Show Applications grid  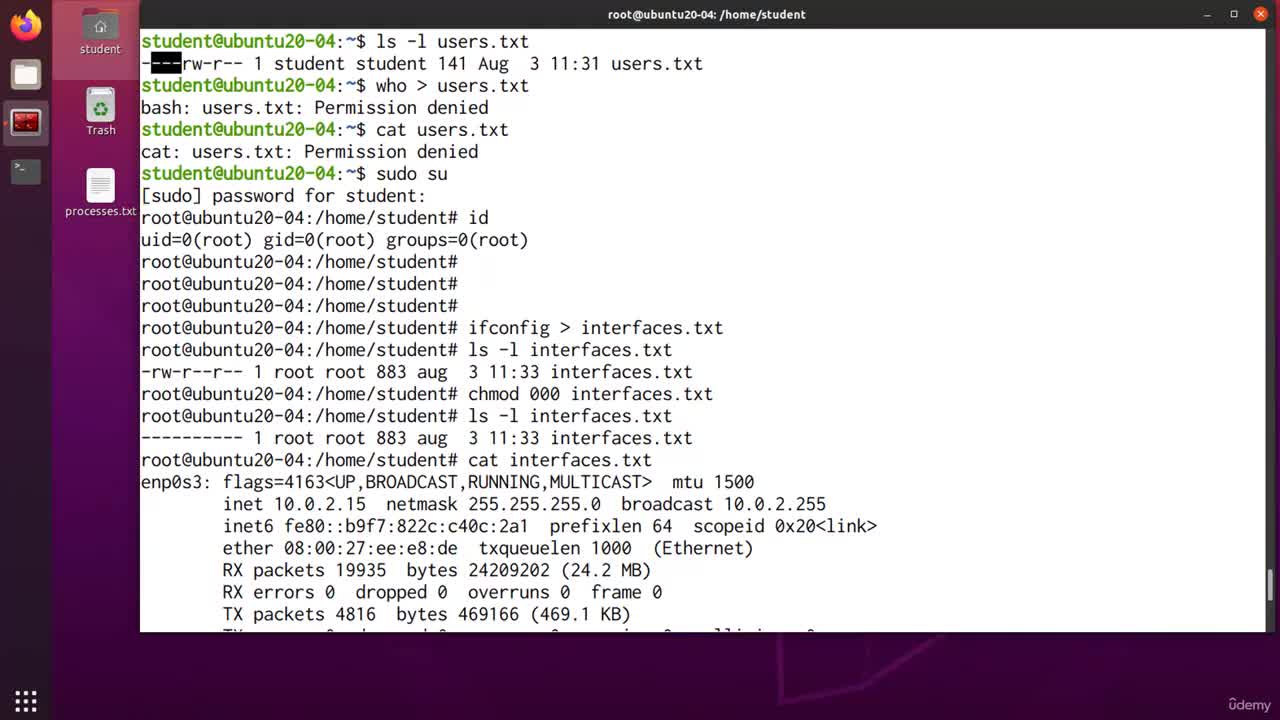pyautogui.click(x=26, y=700)
